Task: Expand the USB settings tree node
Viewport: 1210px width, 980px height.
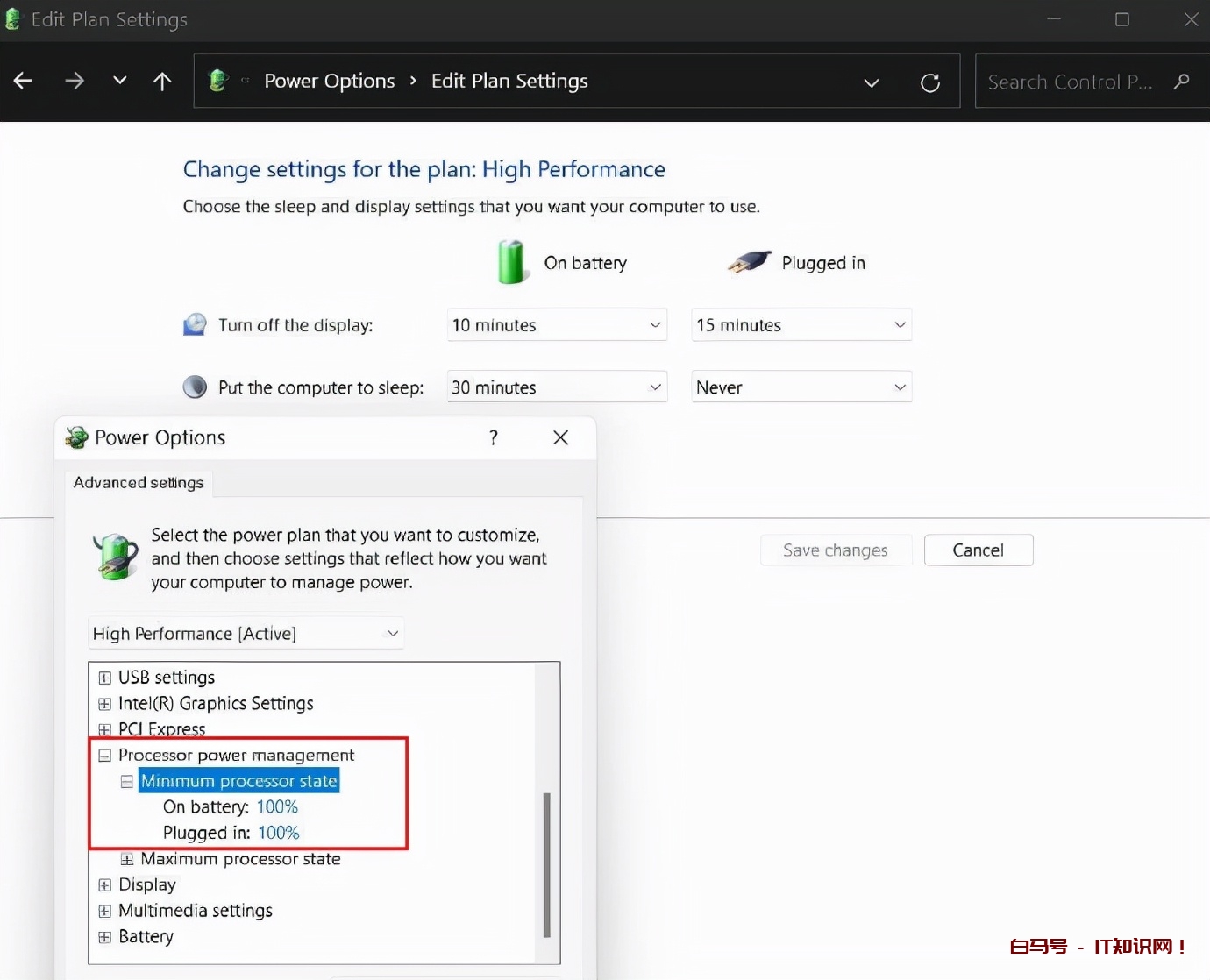Action: [x=105, y=678]
